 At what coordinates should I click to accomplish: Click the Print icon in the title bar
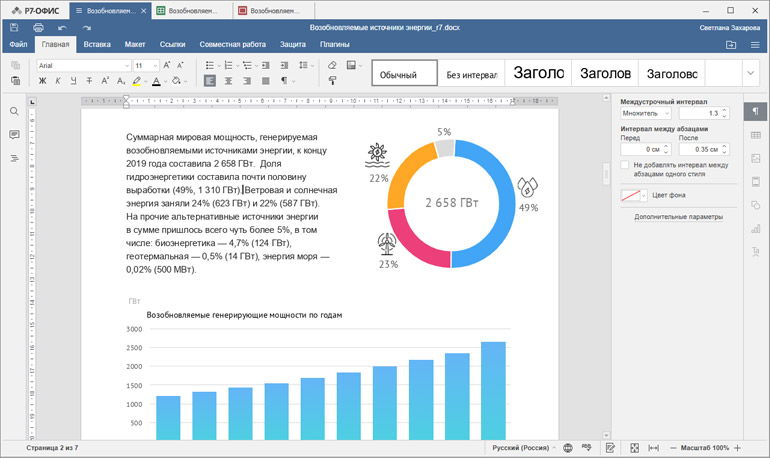(38, 28)
